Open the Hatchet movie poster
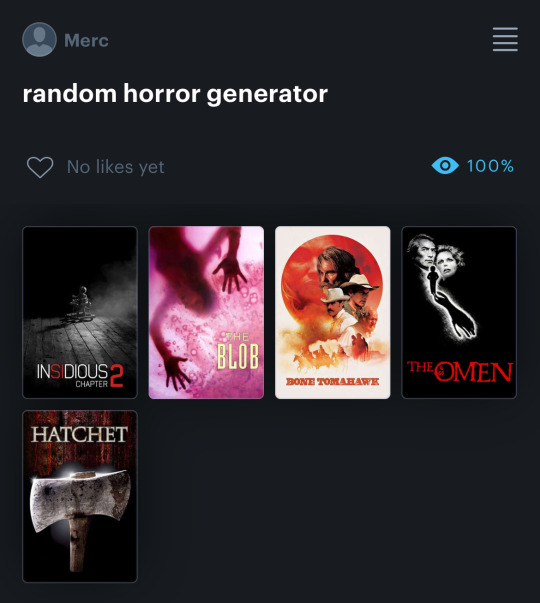This screenshot has width=540, height=603. 80,496
